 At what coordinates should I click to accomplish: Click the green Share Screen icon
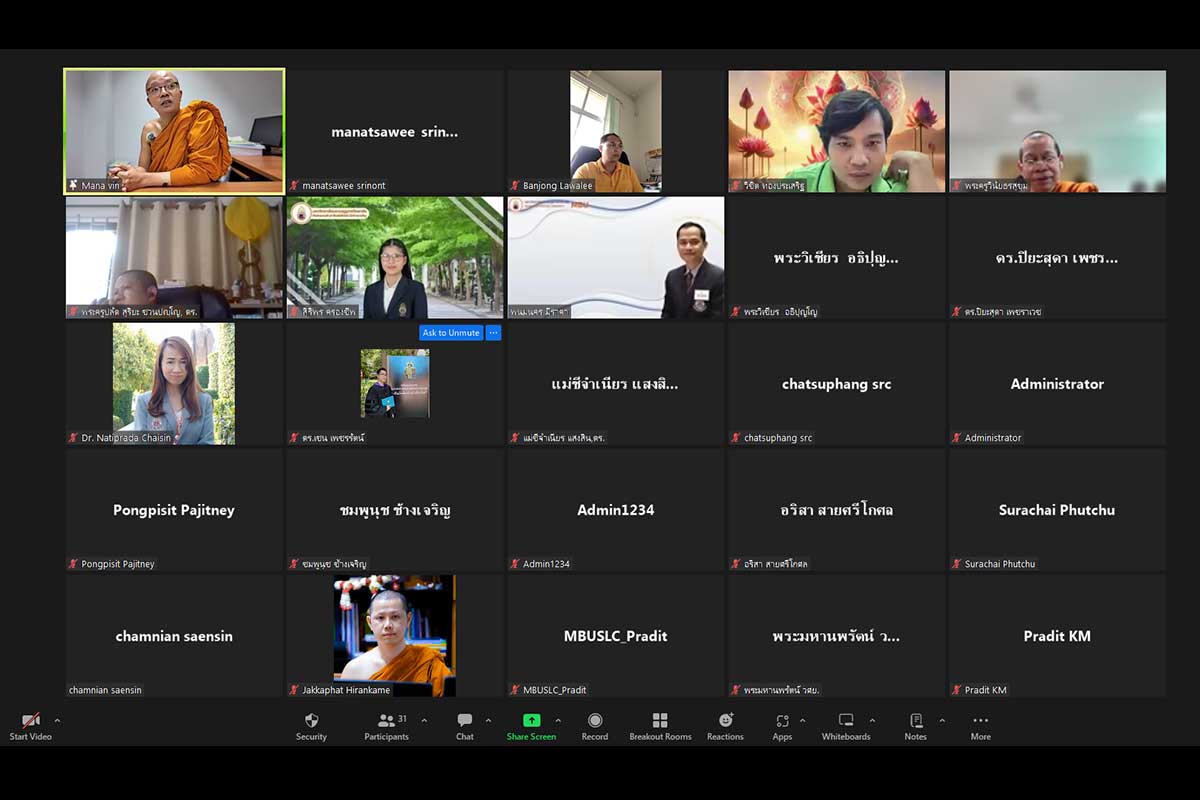tap(531, 721)
